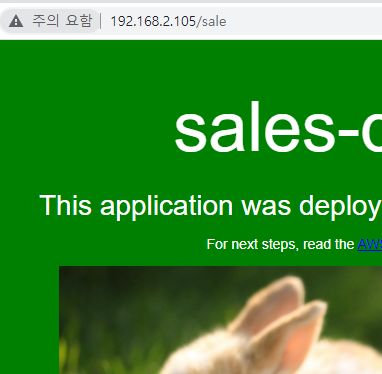
Task: Click 'This application was deploy' subtitle text
Action: pyautogui.click(x=210, y=206)
